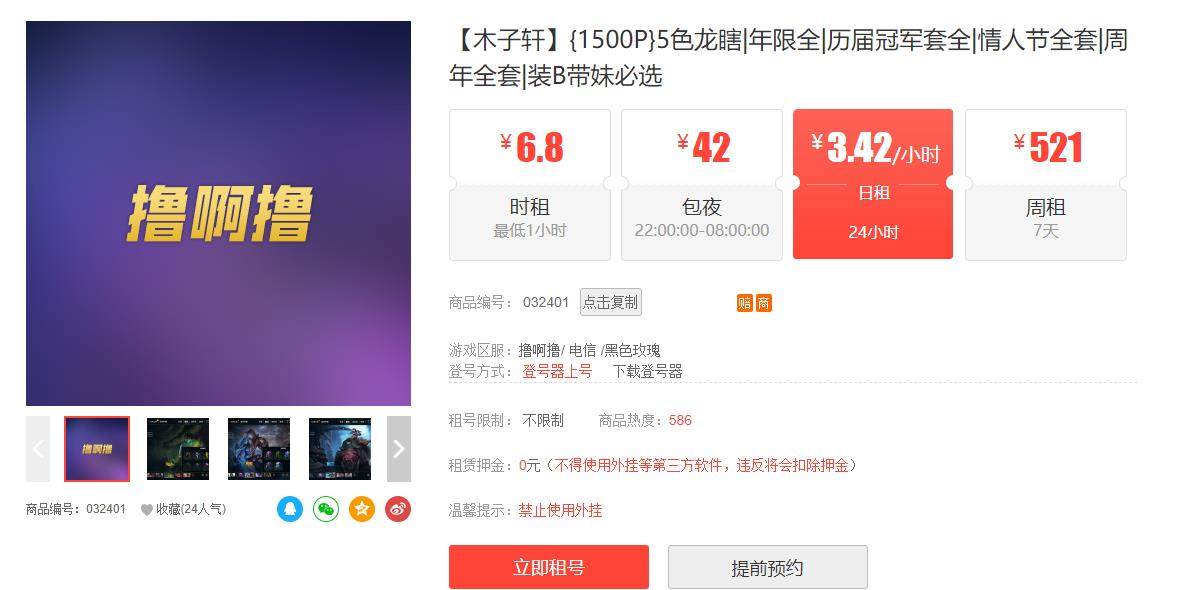This screenshot has width=1178, height=590.
Task: Select the 时租 ¥6.8 hourly rental option
Action: [x=530, y=185]
